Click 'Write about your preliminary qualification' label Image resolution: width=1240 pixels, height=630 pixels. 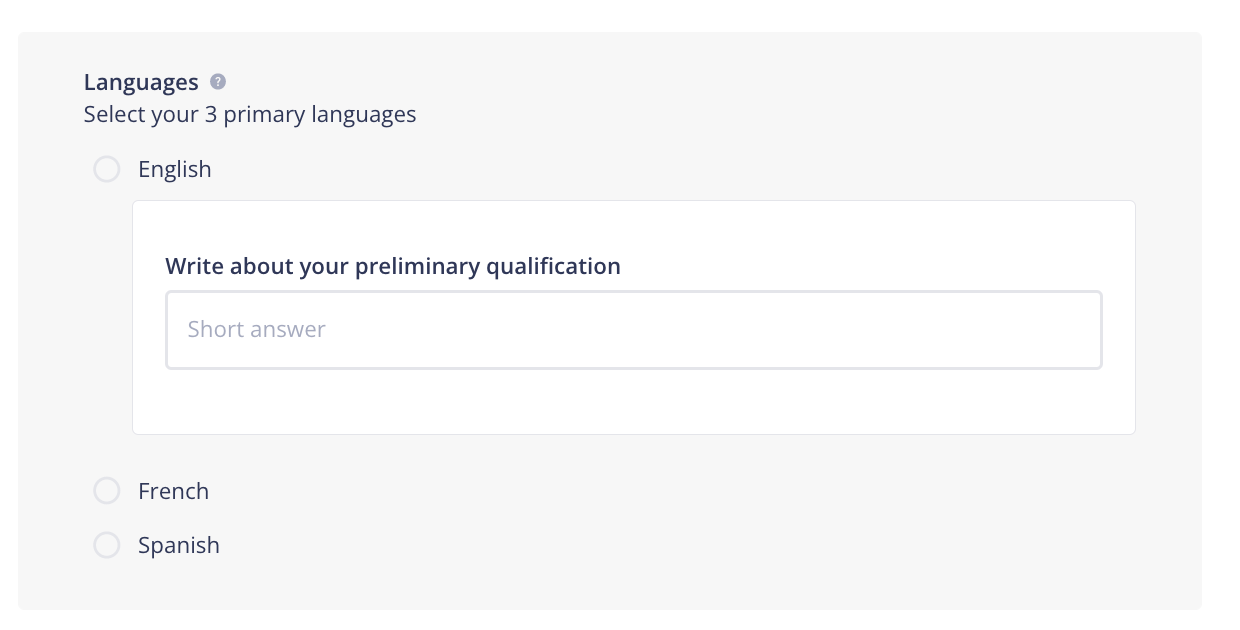[393, 266]
